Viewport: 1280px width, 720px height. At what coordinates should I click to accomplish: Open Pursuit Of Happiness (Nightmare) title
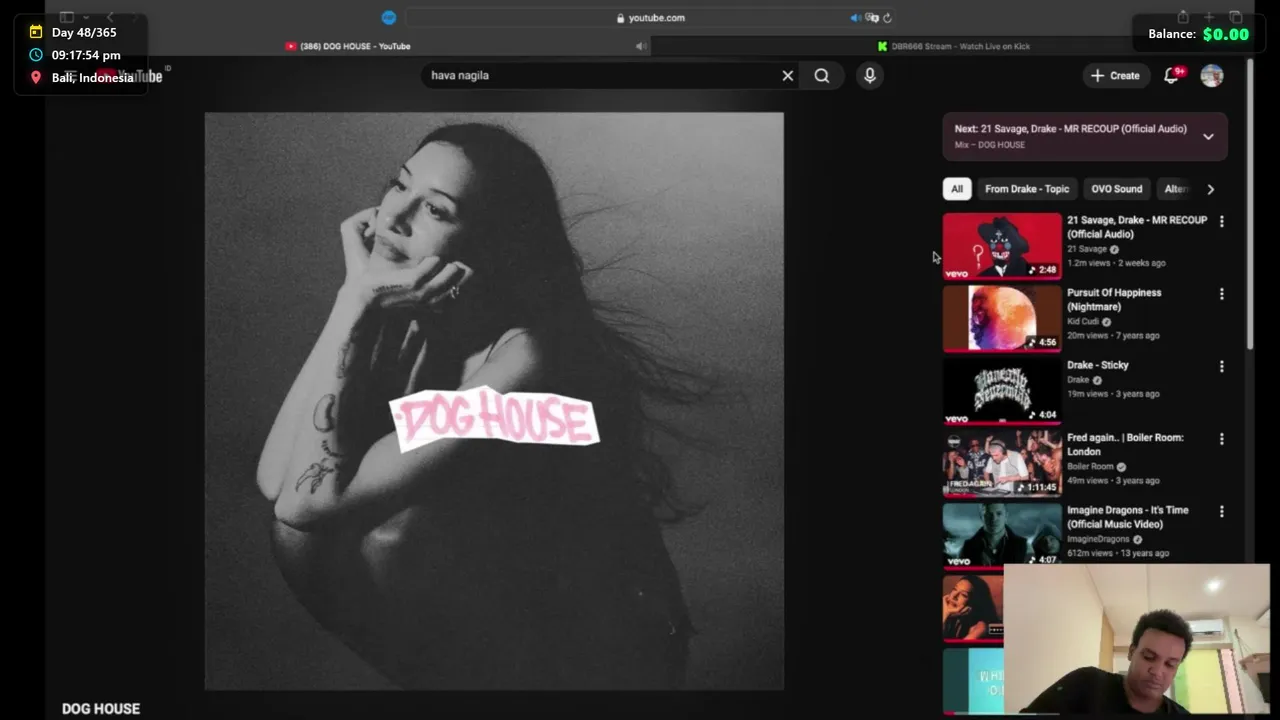(1114, 300)
